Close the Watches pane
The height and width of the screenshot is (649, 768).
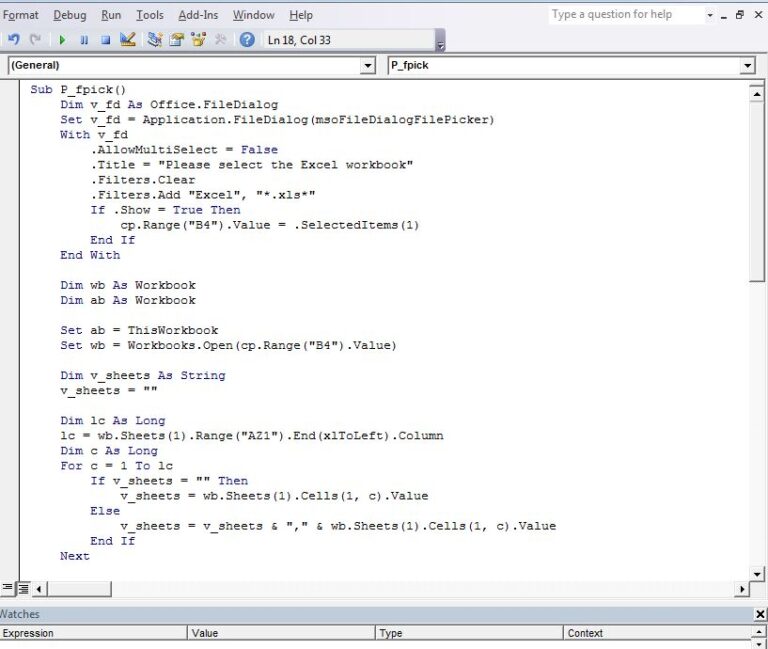pyautogui.click(x=759, y=614)
